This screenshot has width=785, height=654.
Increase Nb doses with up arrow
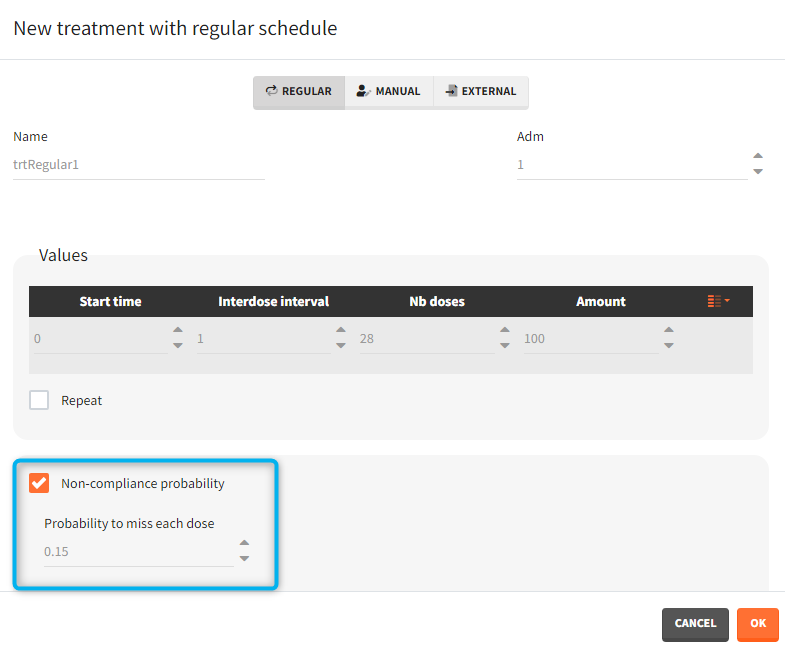[505, 331]
